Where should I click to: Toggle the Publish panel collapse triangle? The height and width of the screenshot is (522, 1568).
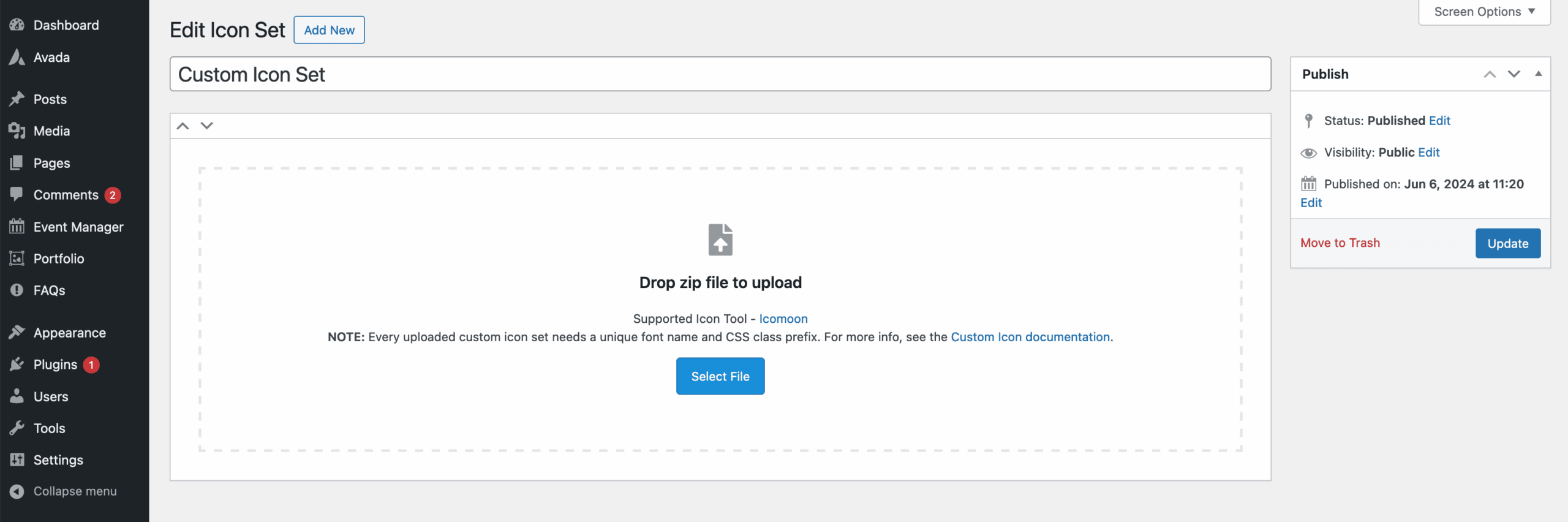pyautogui.click(x=1538, y=74)
